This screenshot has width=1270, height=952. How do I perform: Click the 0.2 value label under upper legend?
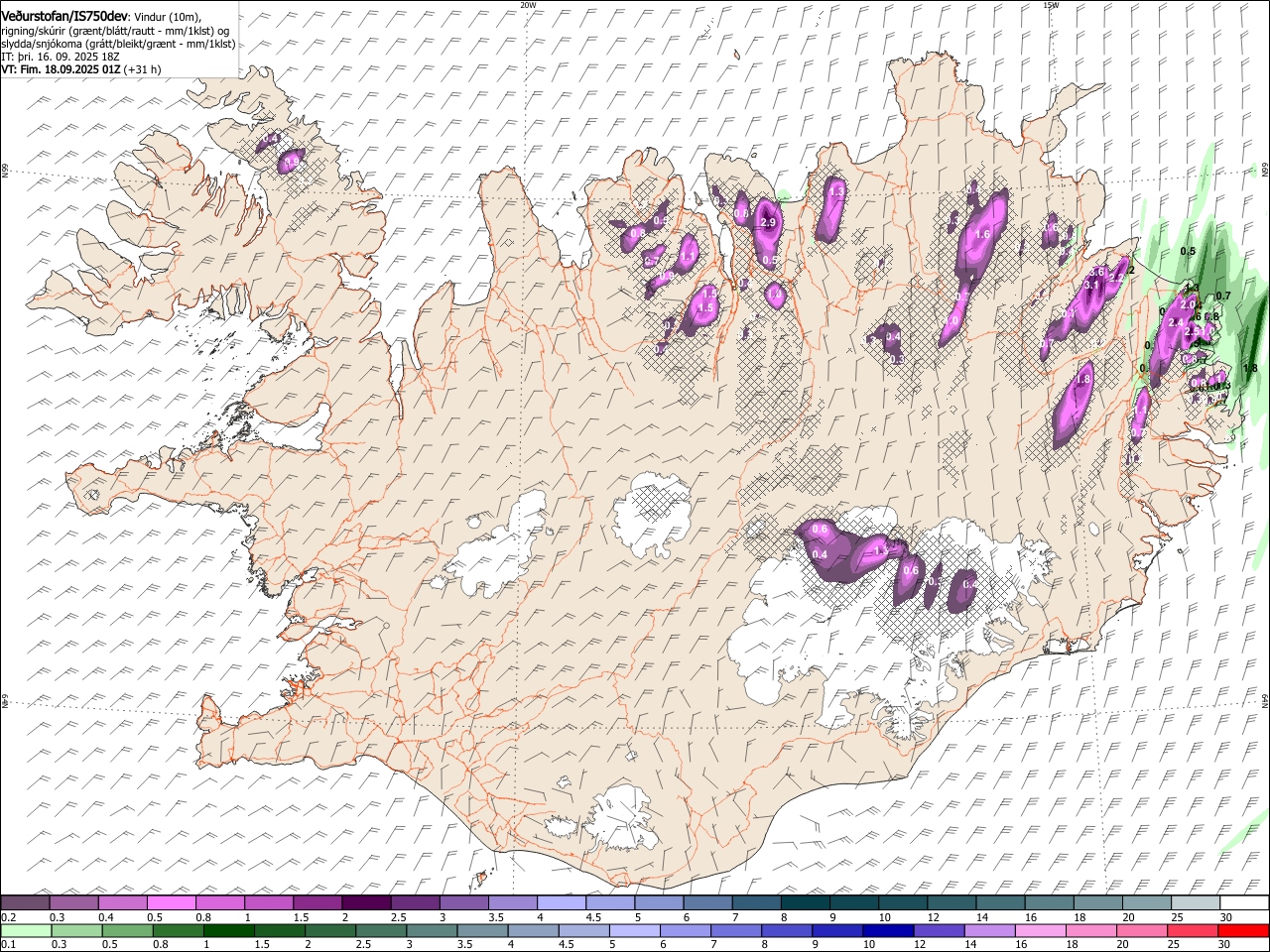coord(8,916)
